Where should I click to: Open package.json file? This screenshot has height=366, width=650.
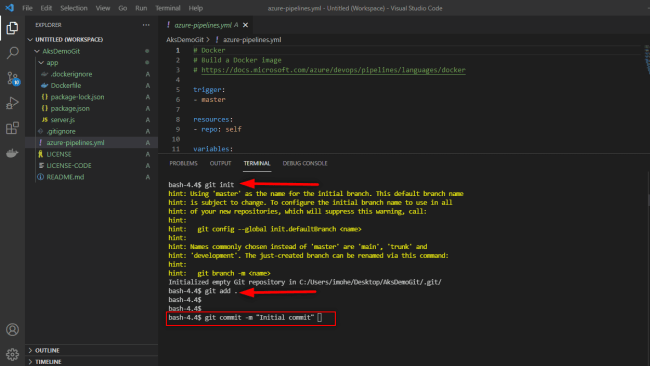(x=70, y=108)
